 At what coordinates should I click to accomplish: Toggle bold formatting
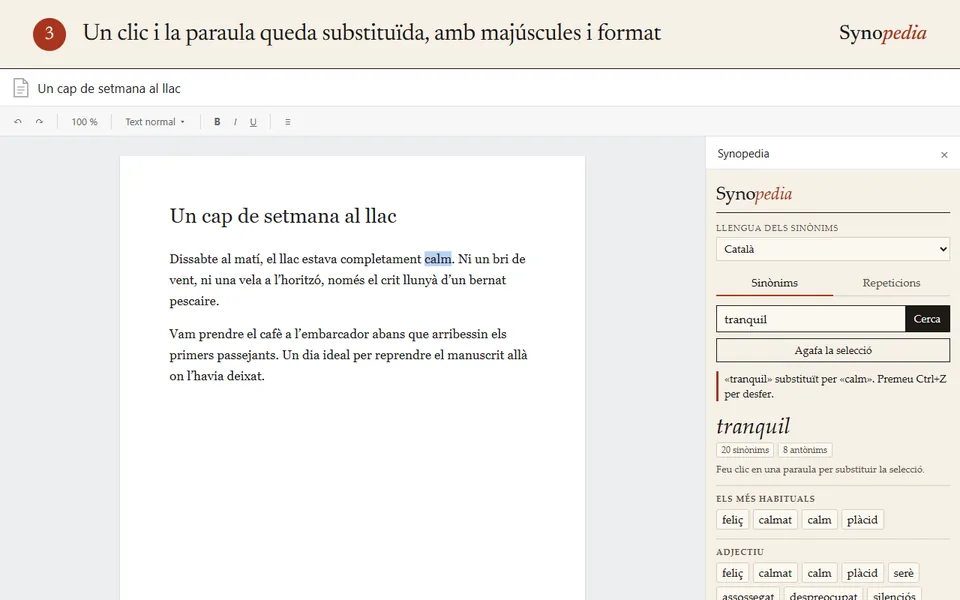pos(217,122)
